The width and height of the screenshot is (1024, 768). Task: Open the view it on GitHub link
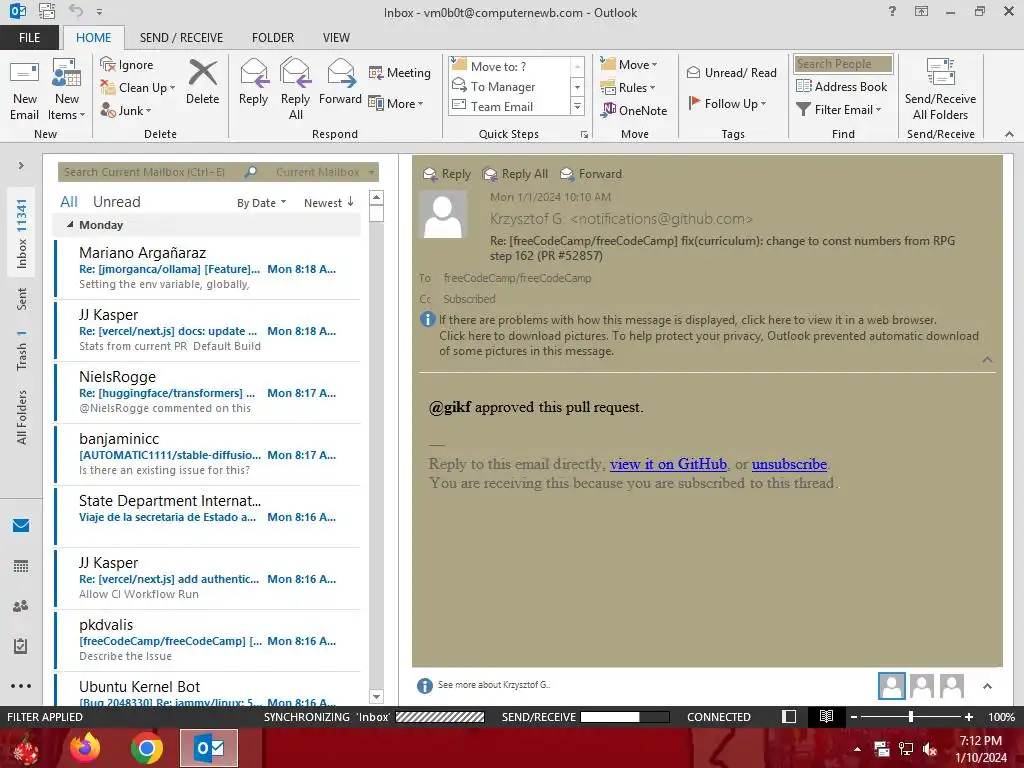pyautogui.click(x=668, y=464)
